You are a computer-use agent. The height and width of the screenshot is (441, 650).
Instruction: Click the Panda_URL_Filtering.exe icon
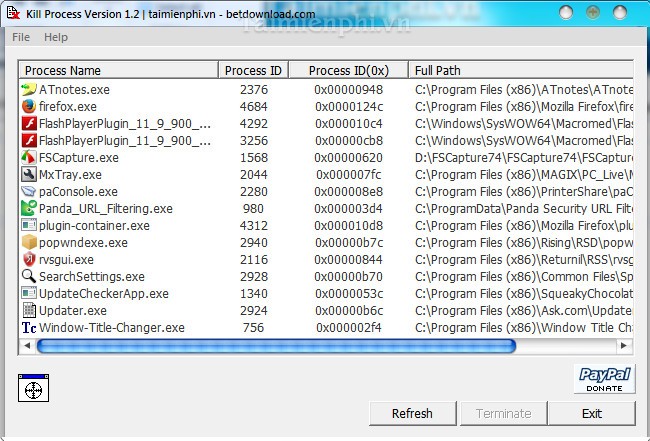[x=29, y=209]
